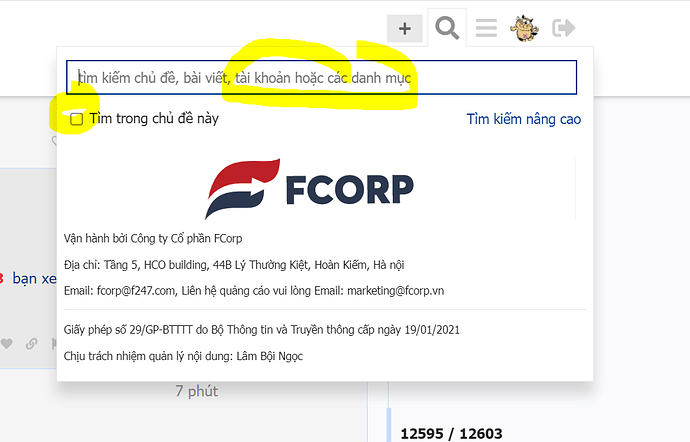The image size is (690, 442).
Task: Click the fcorp@f247.com email address
Action: point(136,291)
